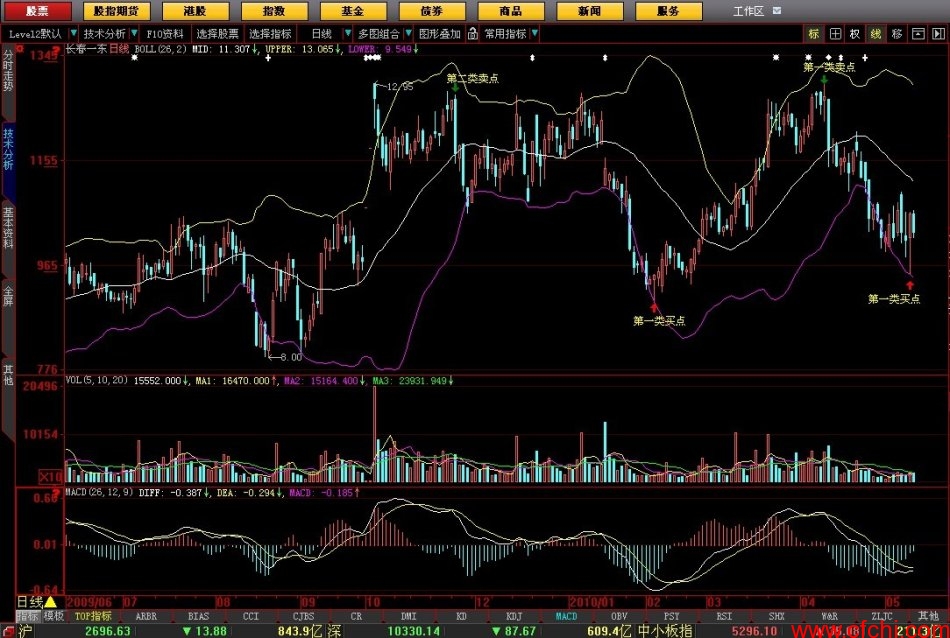The width and height of the screenshot is (950, 638).
Task: Open the 债券 tab
Action: tap(431, 11)
